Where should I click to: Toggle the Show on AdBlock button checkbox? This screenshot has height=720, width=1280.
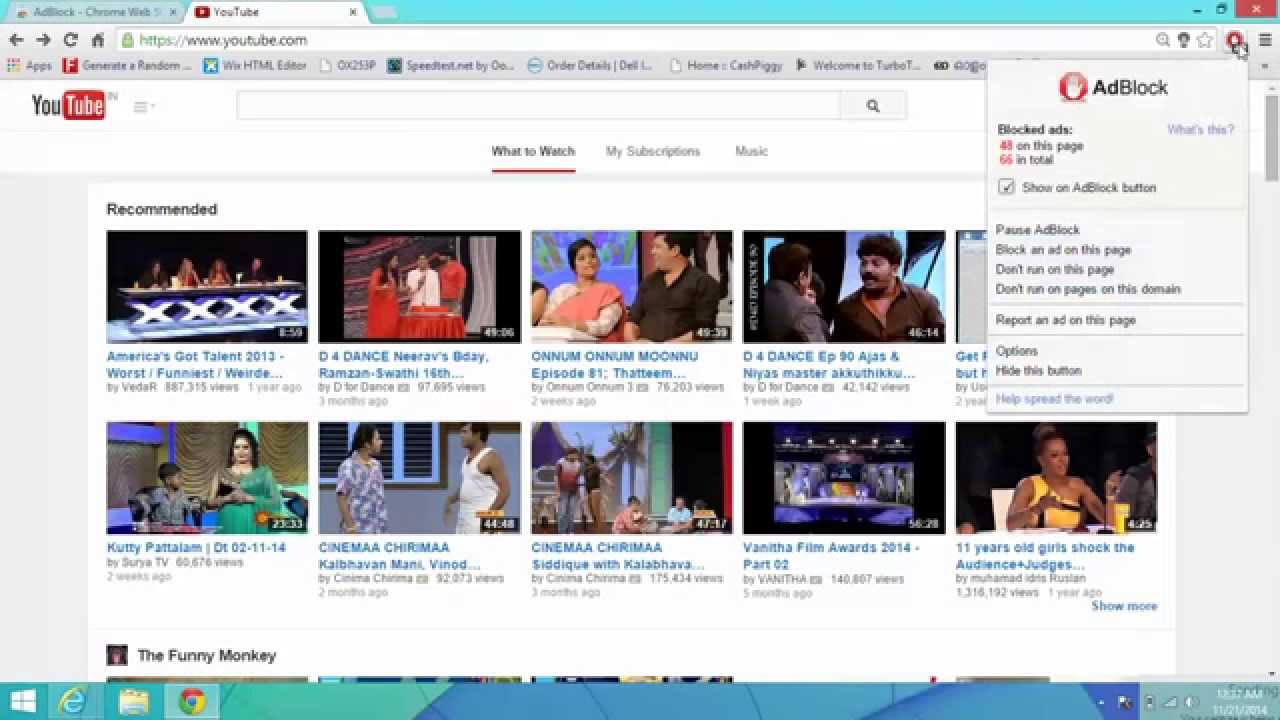click(x=1006, y=187)
